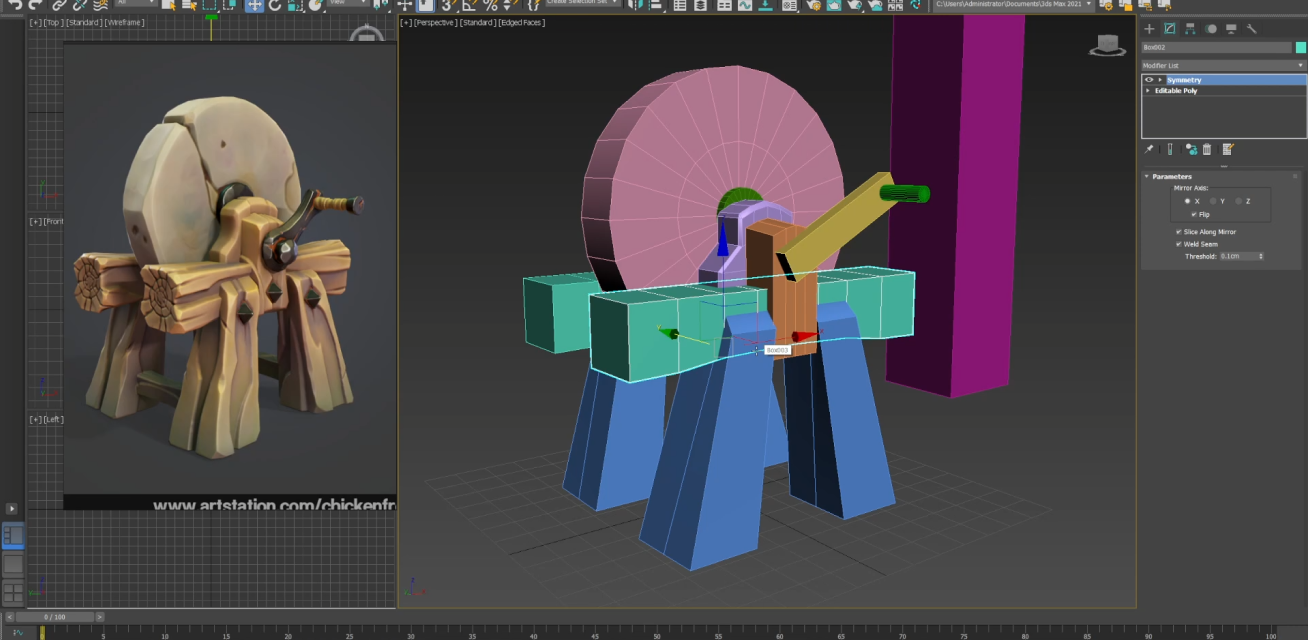Viewport: 1308px width, 640px height.
Task: Switch to the Hierarchy panel tab
Action: pos(1190,29)
